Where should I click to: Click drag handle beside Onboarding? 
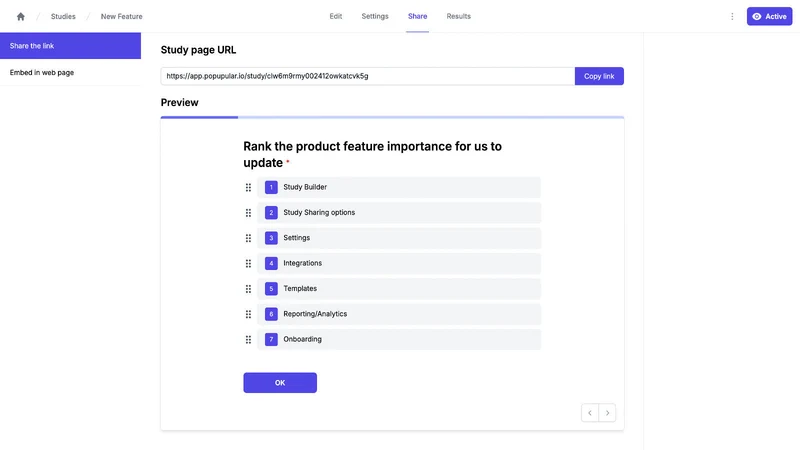click(x=248, y=339)
